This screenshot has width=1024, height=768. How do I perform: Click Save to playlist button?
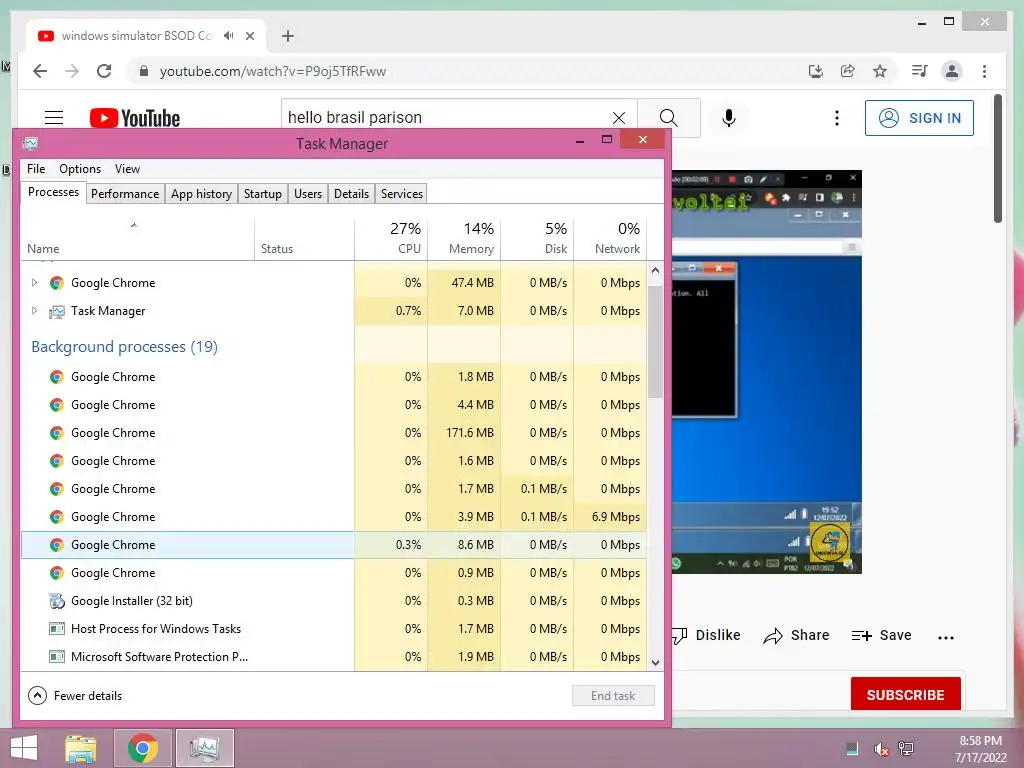(882, 635)
